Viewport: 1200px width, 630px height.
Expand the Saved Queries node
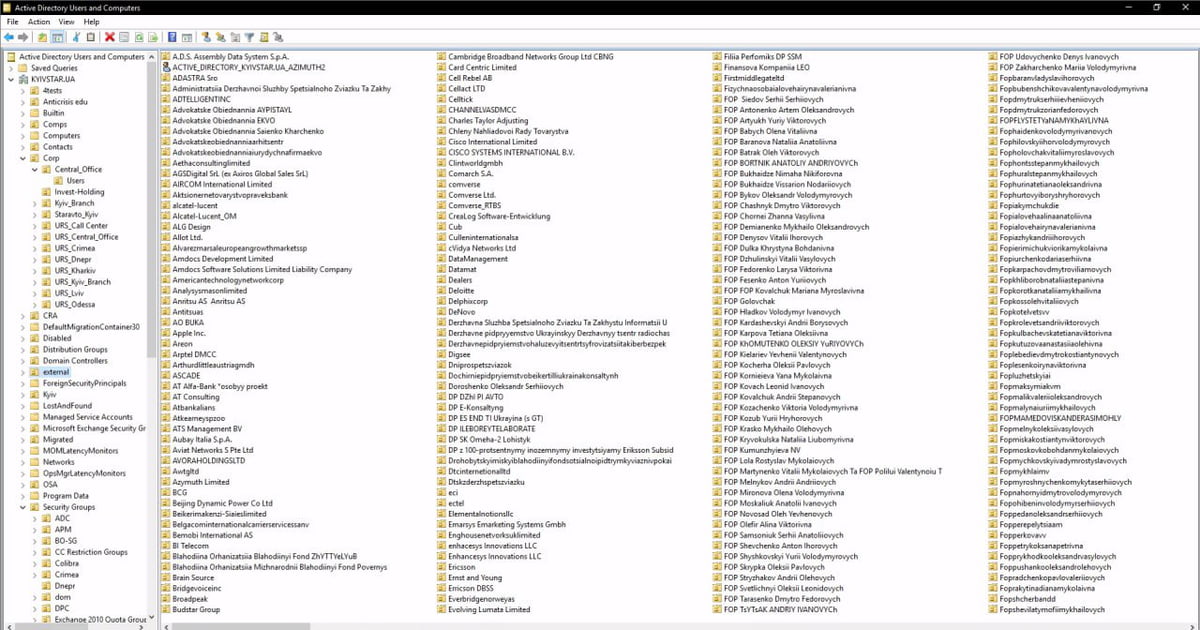coord(12,68)
